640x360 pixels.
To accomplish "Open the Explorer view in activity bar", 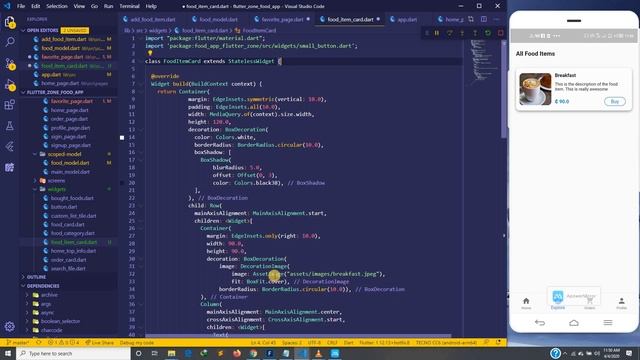I will [x=10, y=22].
